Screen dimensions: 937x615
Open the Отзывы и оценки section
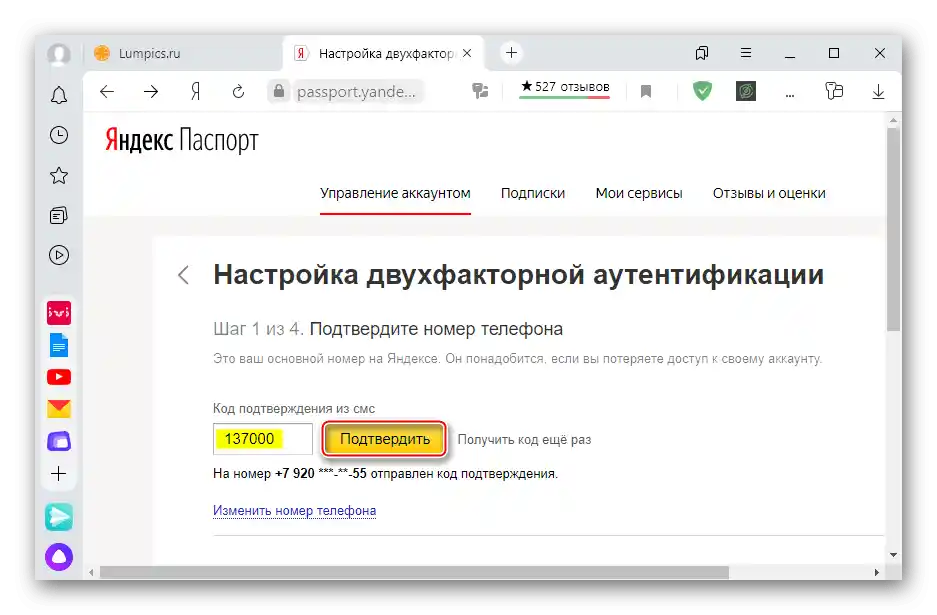pos(769,193)
